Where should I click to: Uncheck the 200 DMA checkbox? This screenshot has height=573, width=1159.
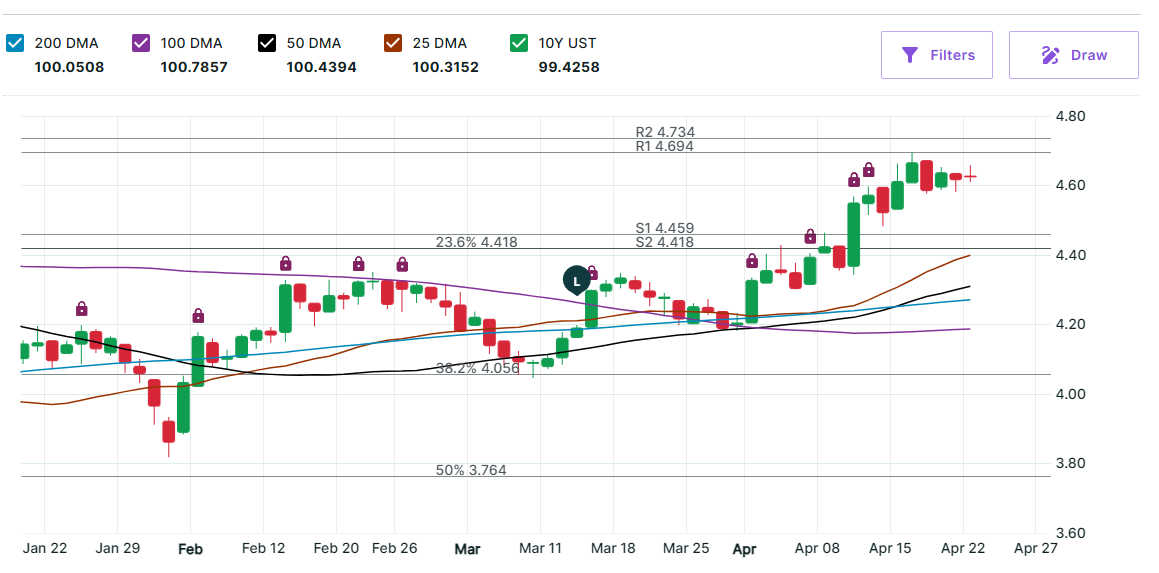(14, 44)
